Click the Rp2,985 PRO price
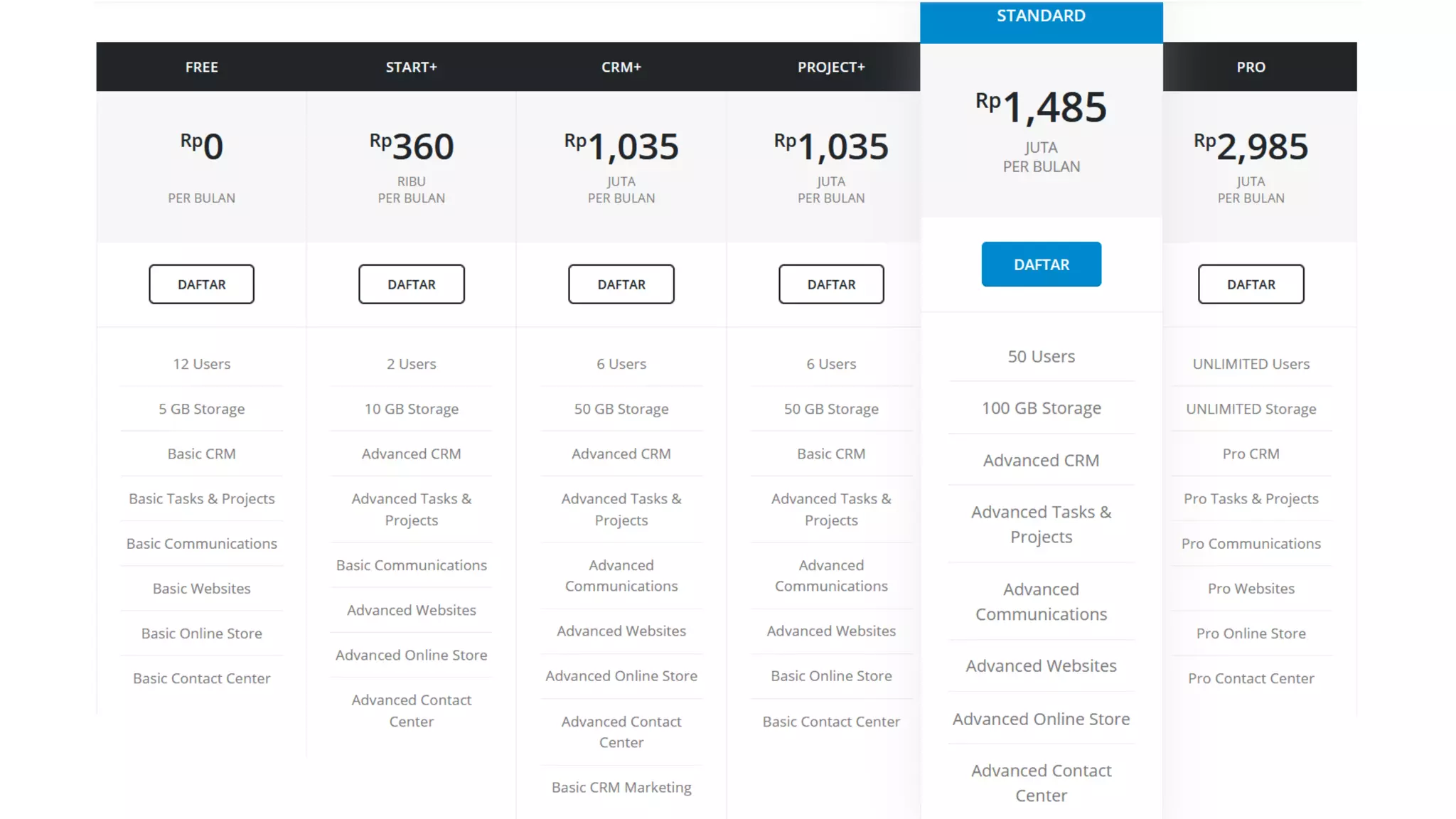1456x819 pixels. click(x=1251, y=147)
